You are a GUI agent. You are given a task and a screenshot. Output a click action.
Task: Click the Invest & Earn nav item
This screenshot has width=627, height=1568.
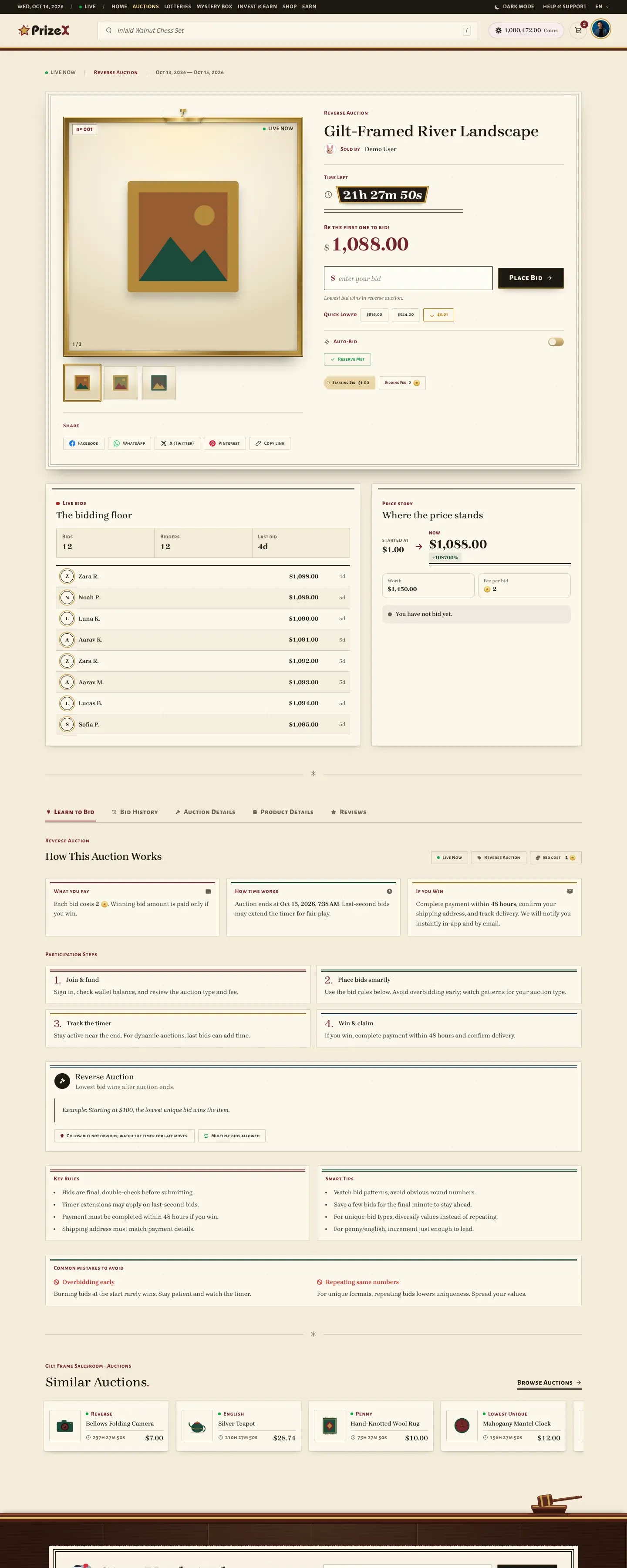point(257,7)
